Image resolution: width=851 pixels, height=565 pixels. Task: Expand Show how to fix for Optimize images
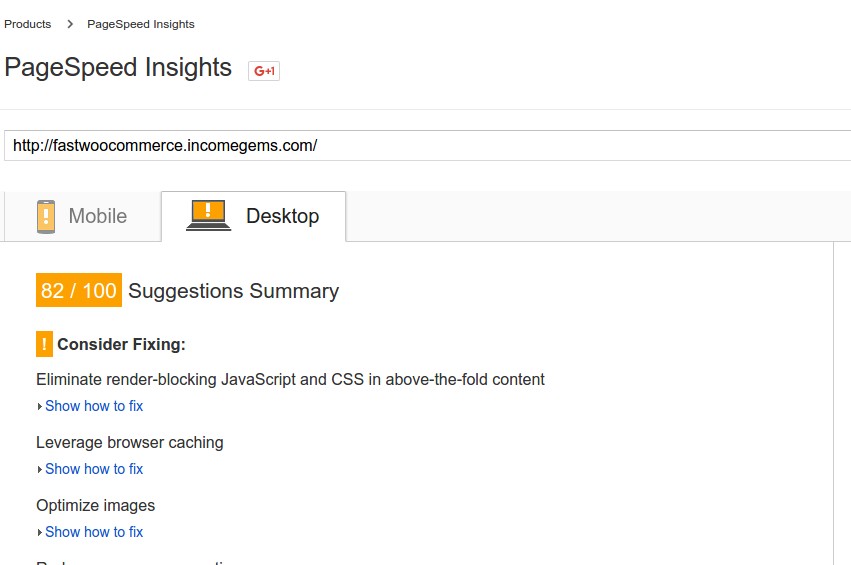point(94,532)
